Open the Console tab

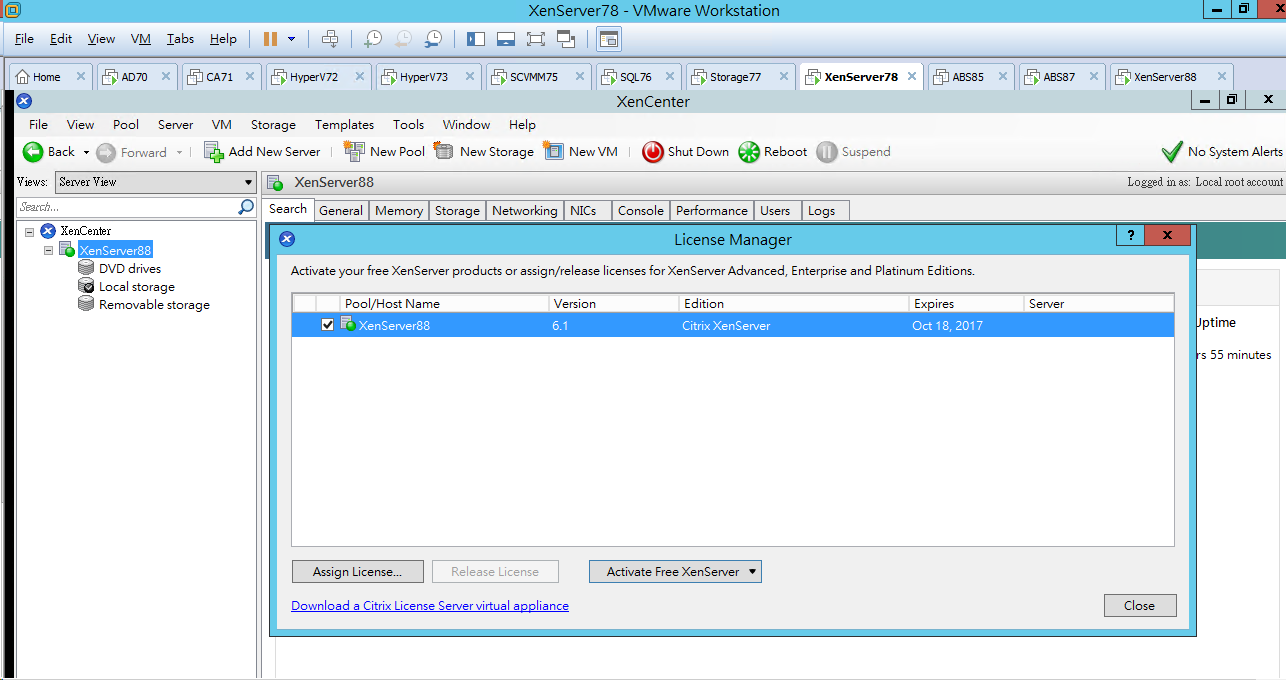click(640, 211)
